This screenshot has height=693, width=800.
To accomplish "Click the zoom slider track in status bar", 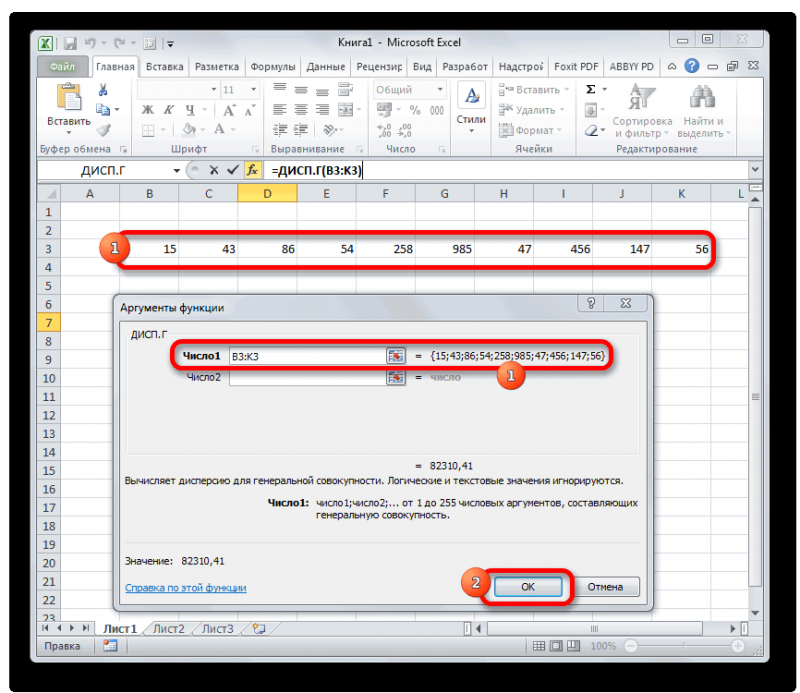I will [x=684, y=646].
